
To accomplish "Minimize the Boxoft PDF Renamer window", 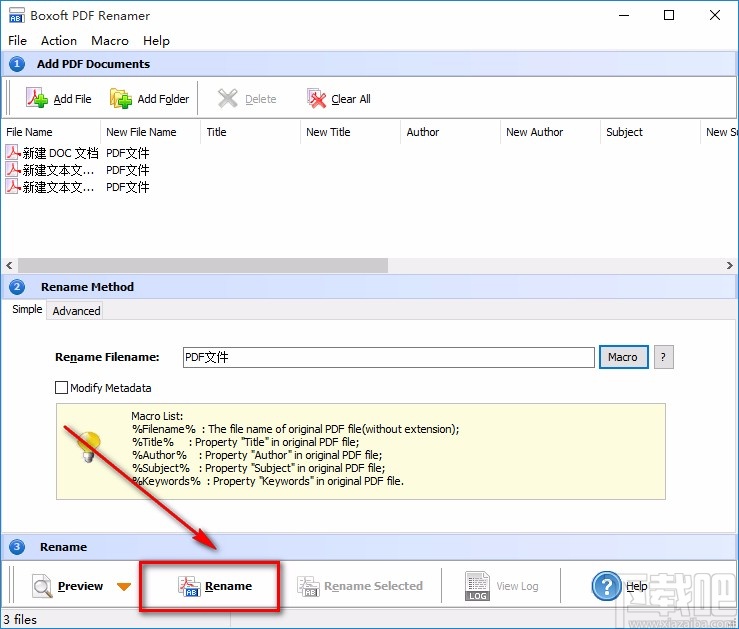I will click(624, 16).
